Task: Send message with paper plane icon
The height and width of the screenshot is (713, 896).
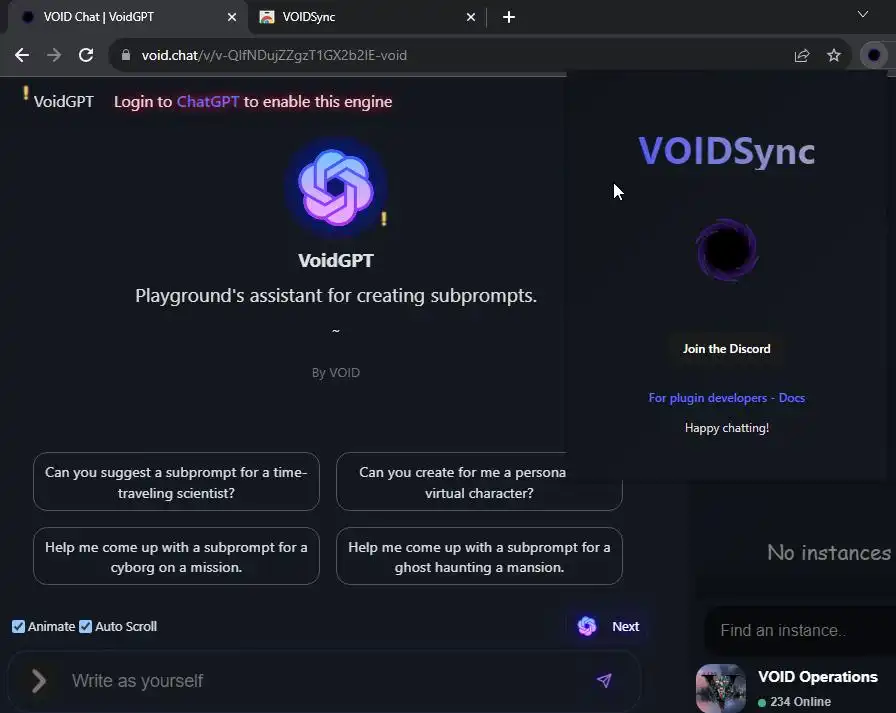Action: tap(604, 680)
